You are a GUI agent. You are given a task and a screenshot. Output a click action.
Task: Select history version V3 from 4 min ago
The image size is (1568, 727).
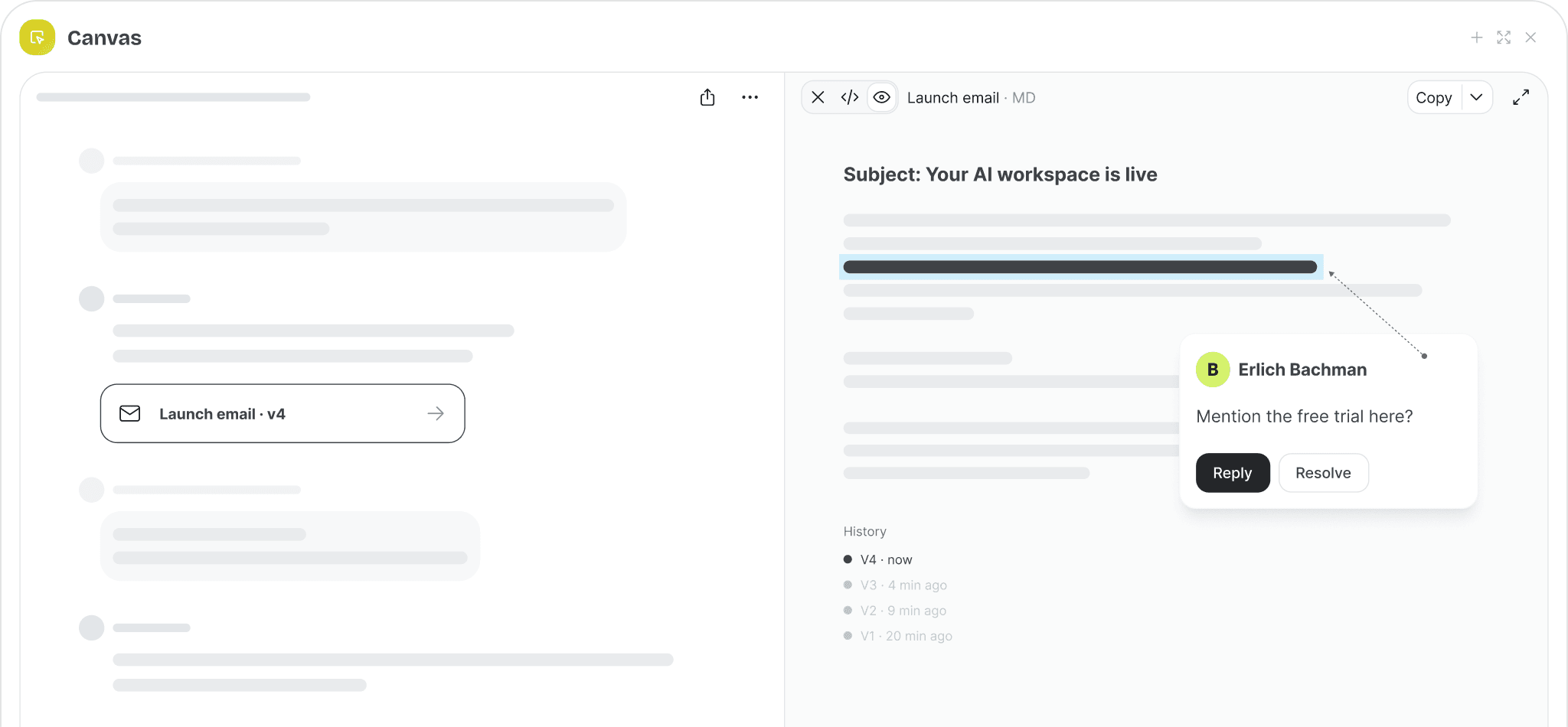(x=895, y=585)
